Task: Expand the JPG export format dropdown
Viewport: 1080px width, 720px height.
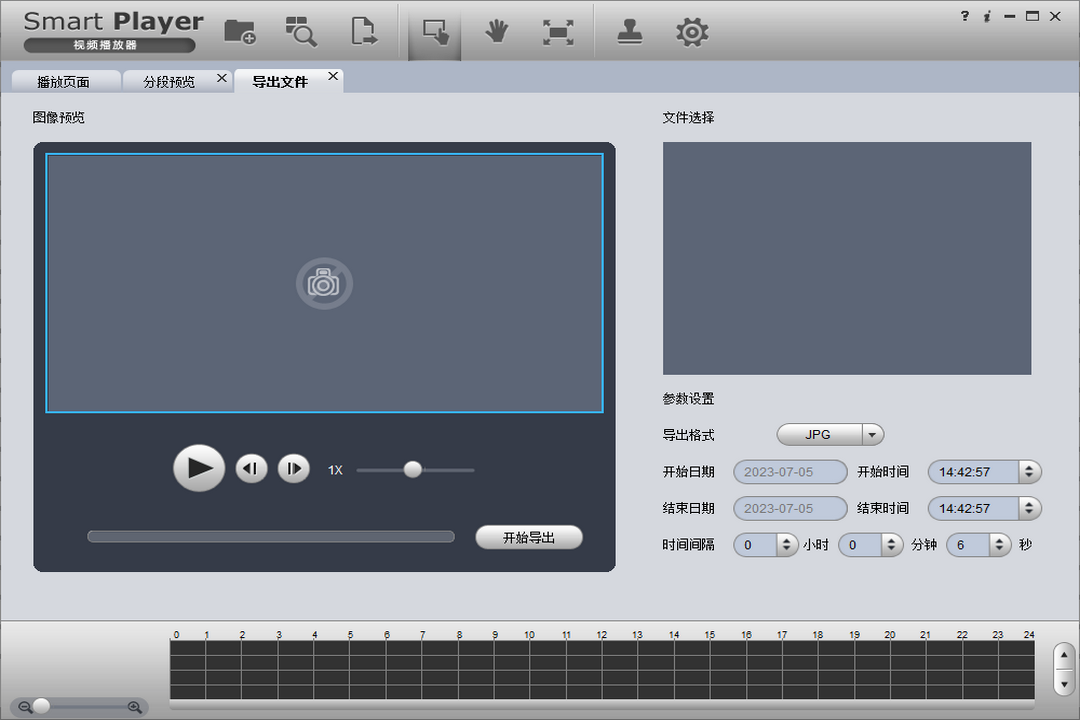Action: pyautogui.click(x=872, y=435)
